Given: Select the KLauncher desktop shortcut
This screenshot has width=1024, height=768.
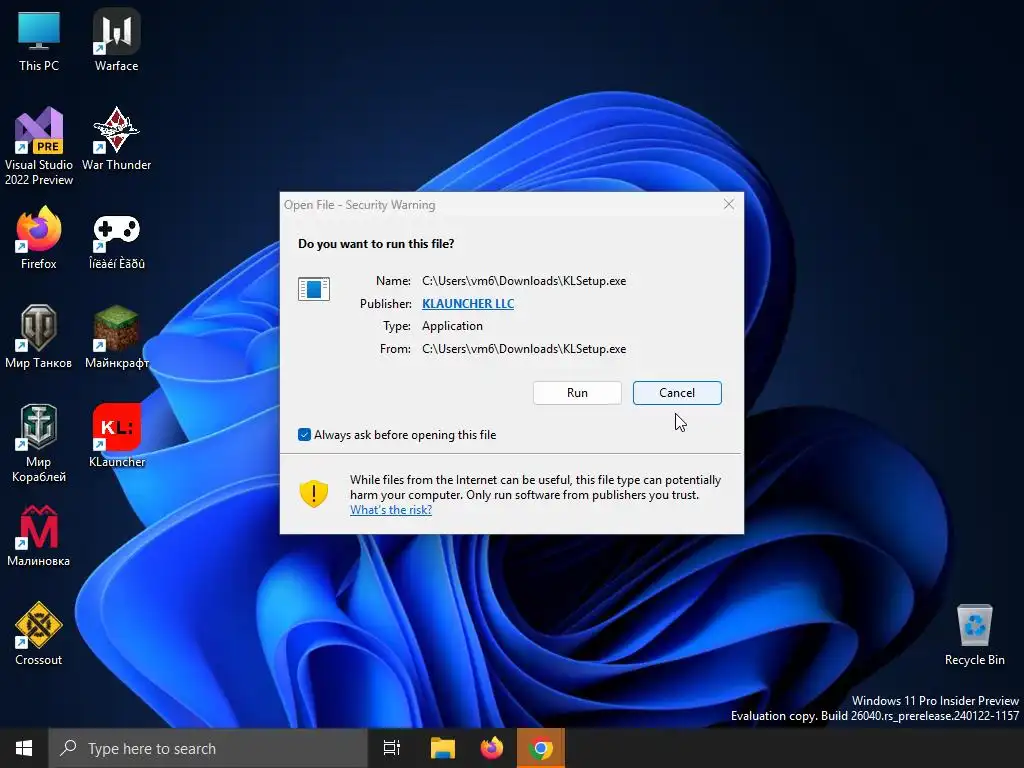Looking at the screenshot, I should click(117, 436).
